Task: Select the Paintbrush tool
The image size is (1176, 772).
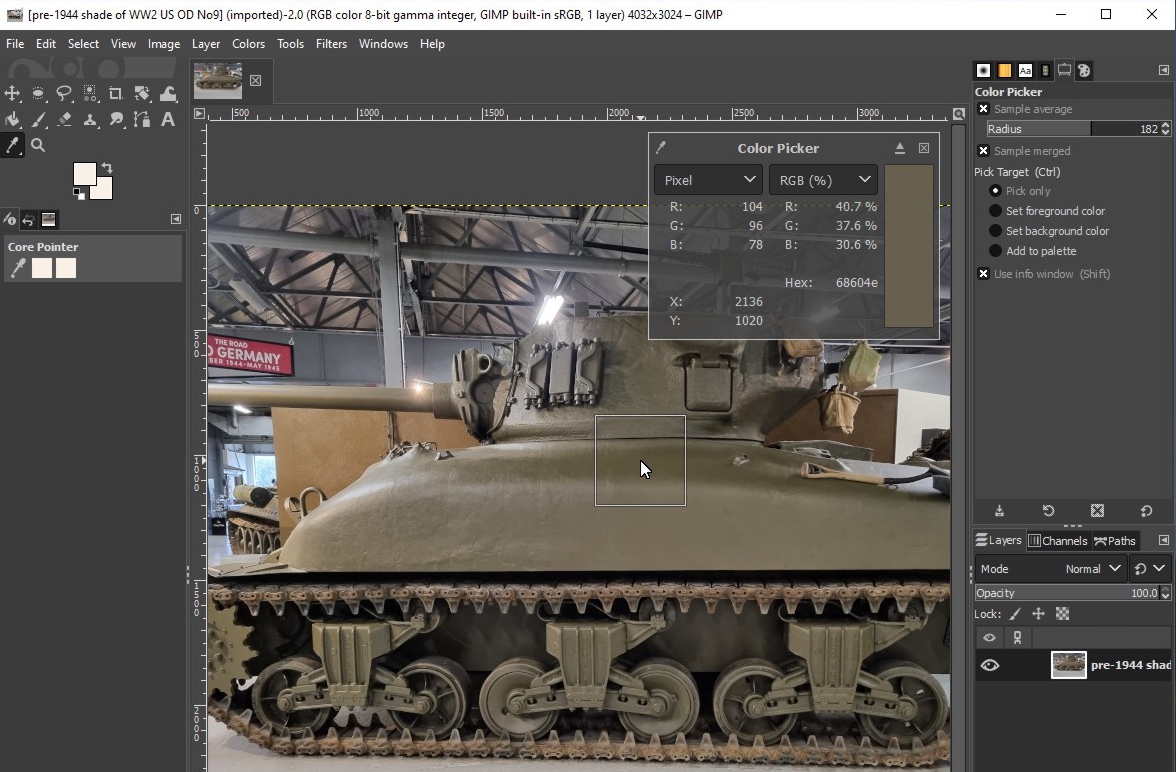Action: (38, 119)
